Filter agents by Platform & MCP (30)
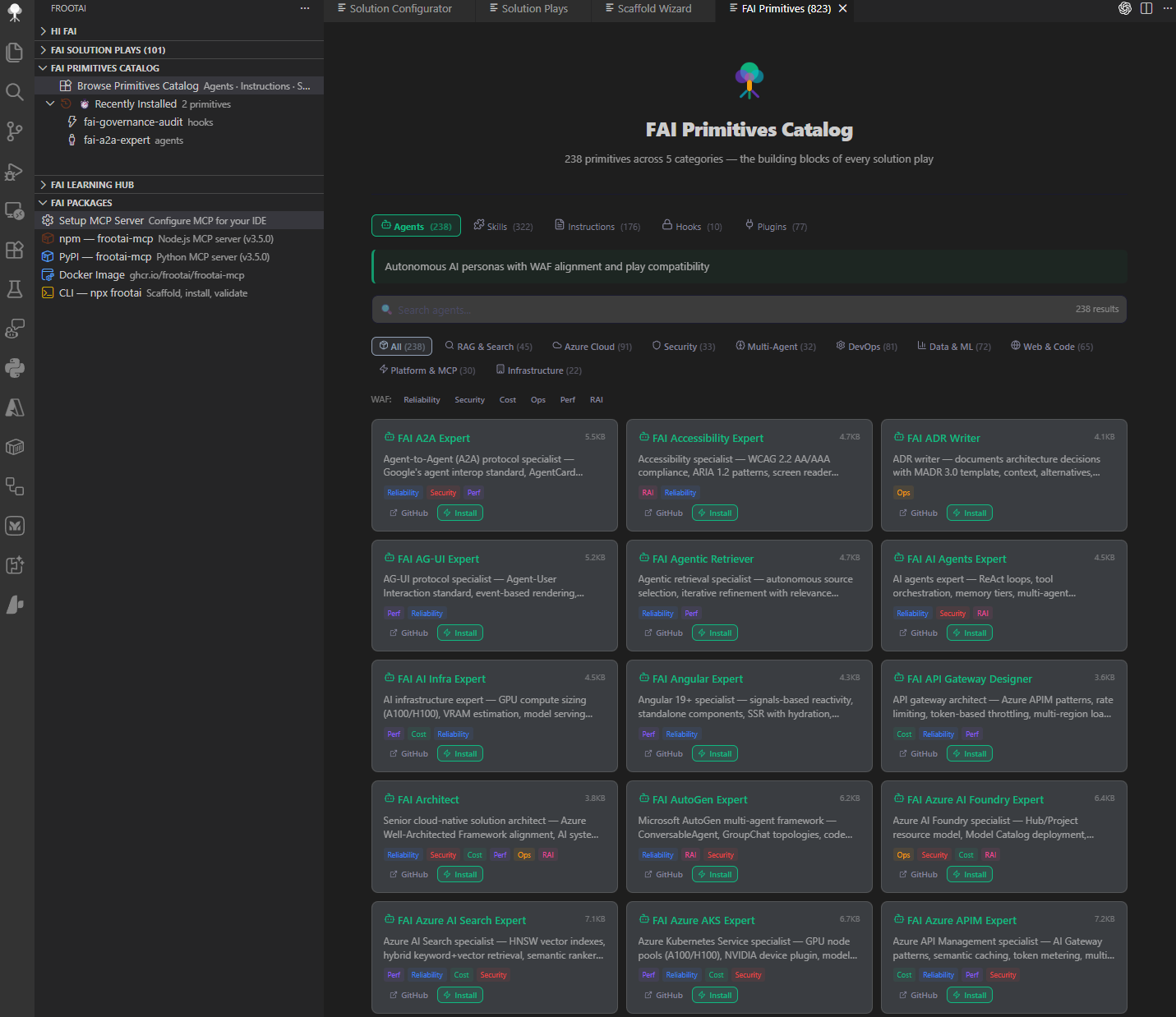 427,370
